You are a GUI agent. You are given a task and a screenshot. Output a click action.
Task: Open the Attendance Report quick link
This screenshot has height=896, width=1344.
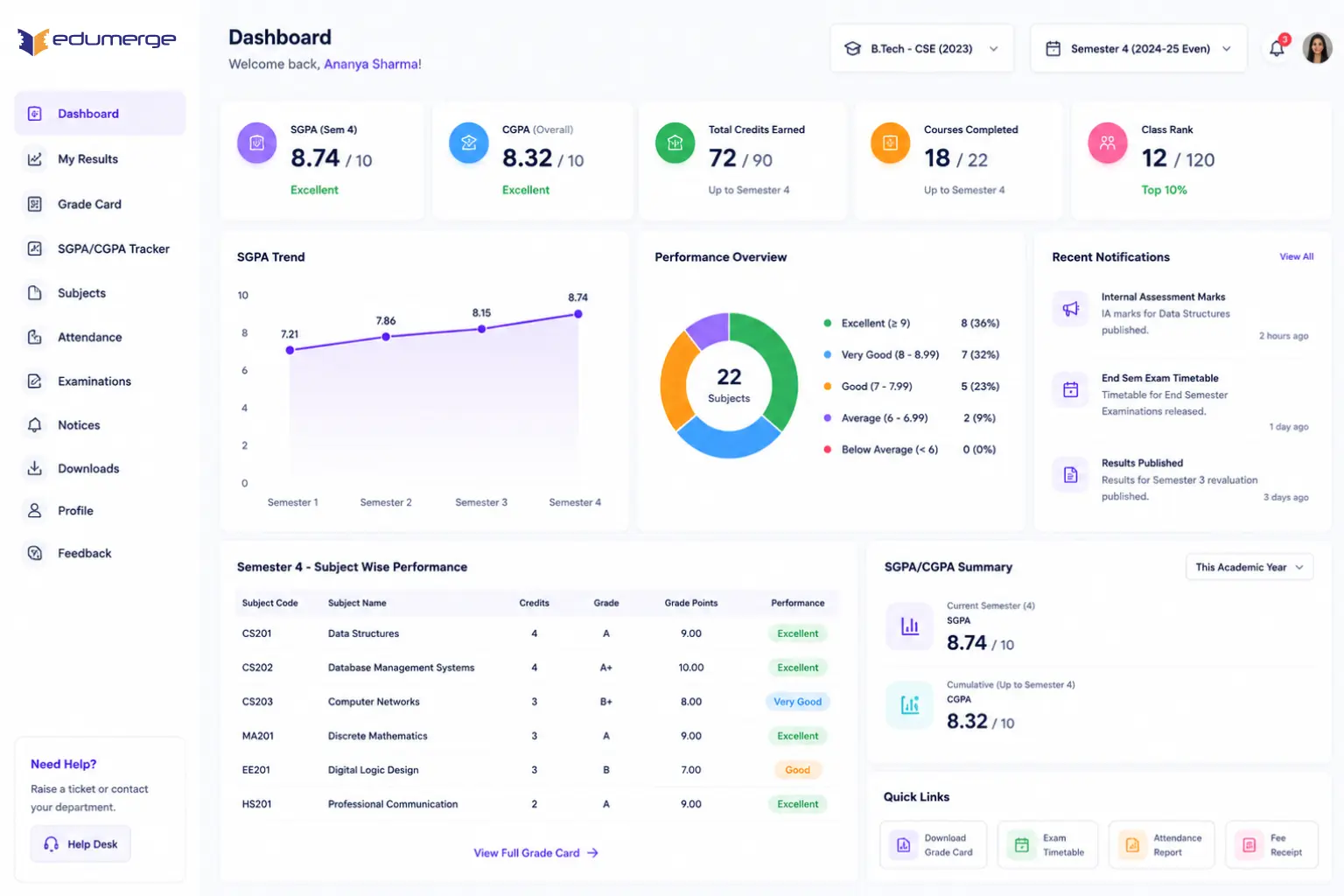tap(1162, 844)
